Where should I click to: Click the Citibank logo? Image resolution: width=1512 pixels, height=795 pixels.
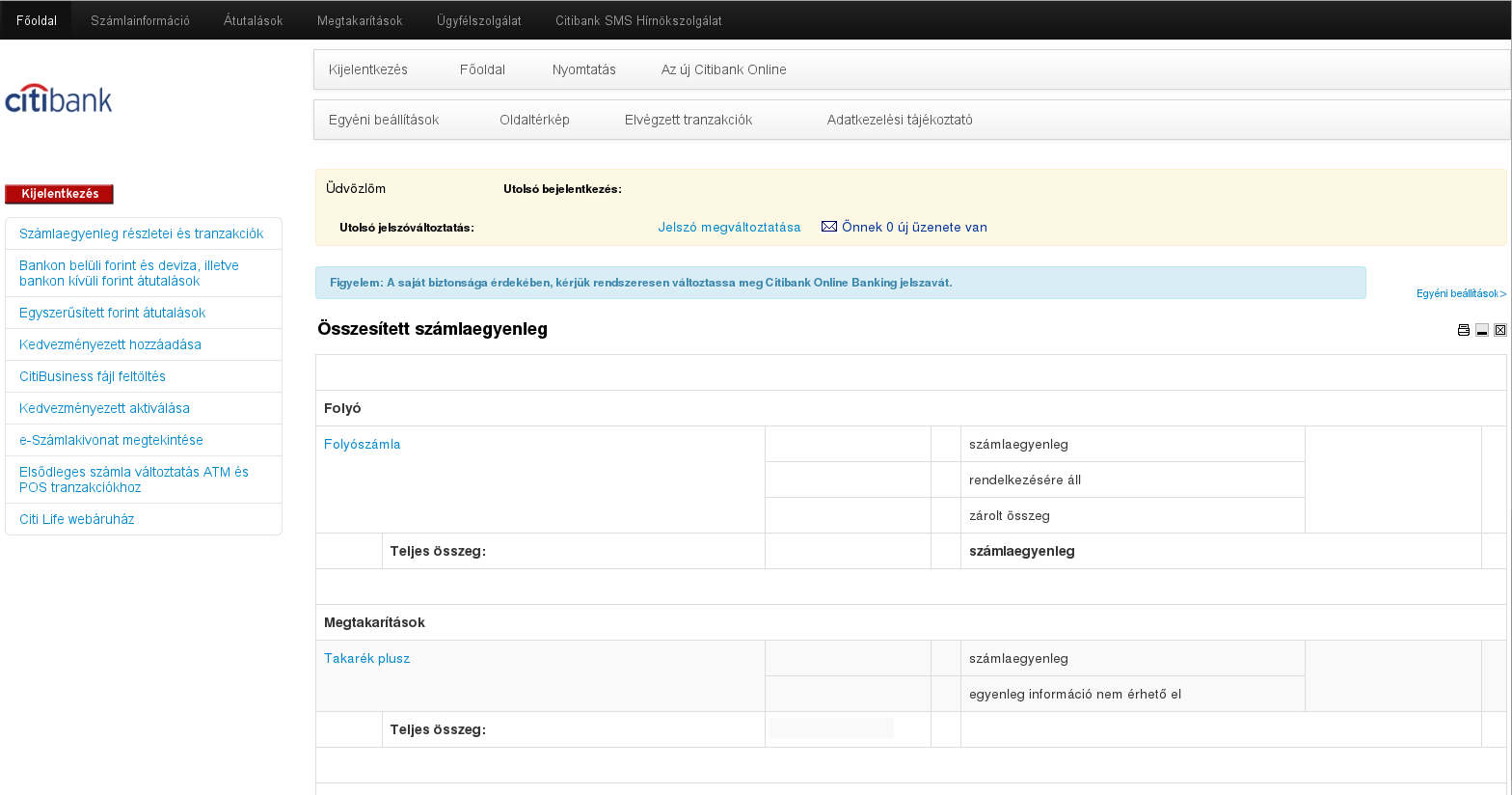click(x=59, y=98)
